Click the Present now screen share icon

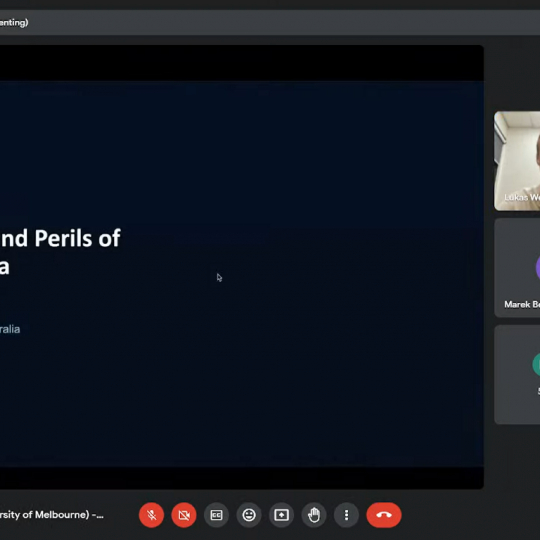[281, 515]
